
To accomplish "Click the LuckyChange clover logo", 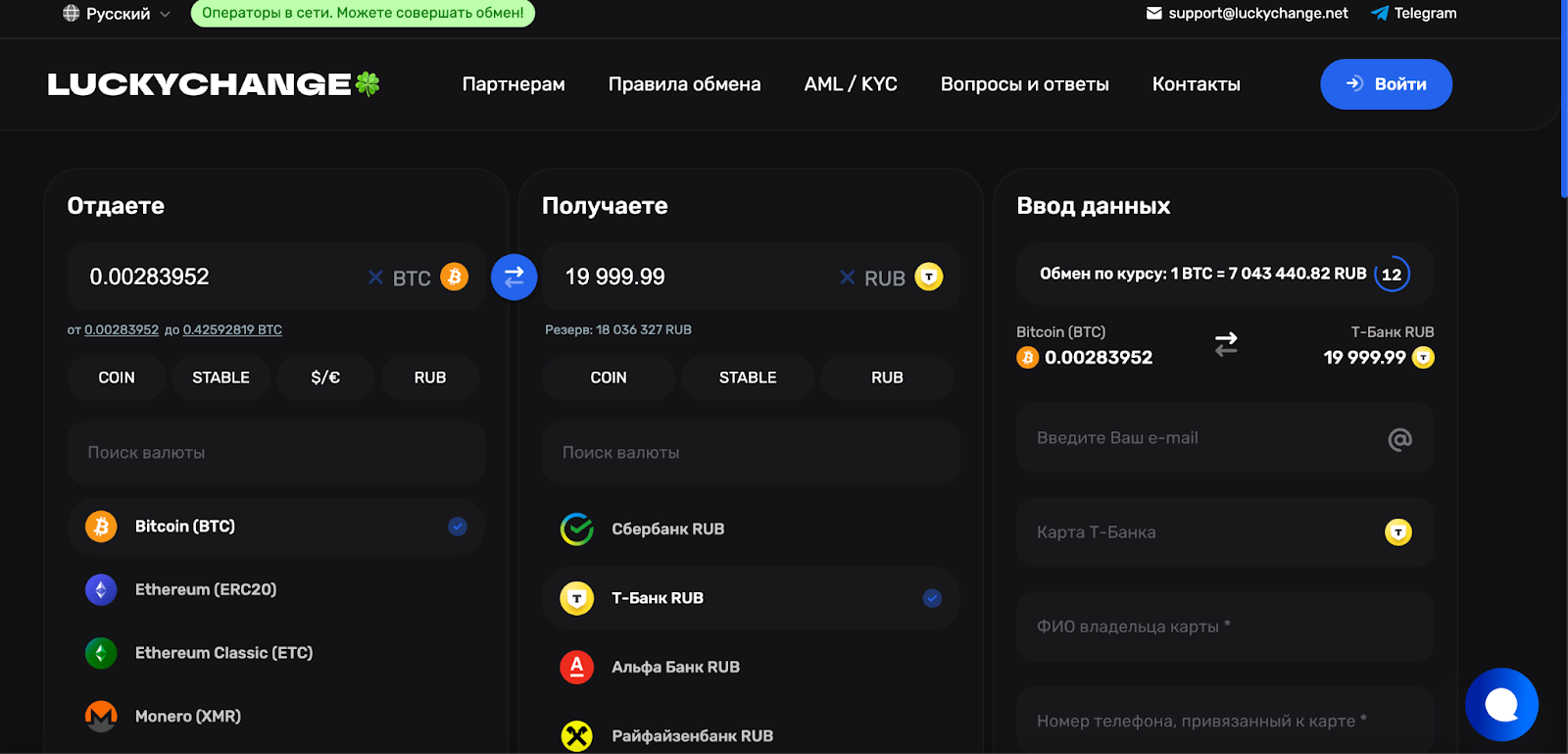I will point(214,84).
